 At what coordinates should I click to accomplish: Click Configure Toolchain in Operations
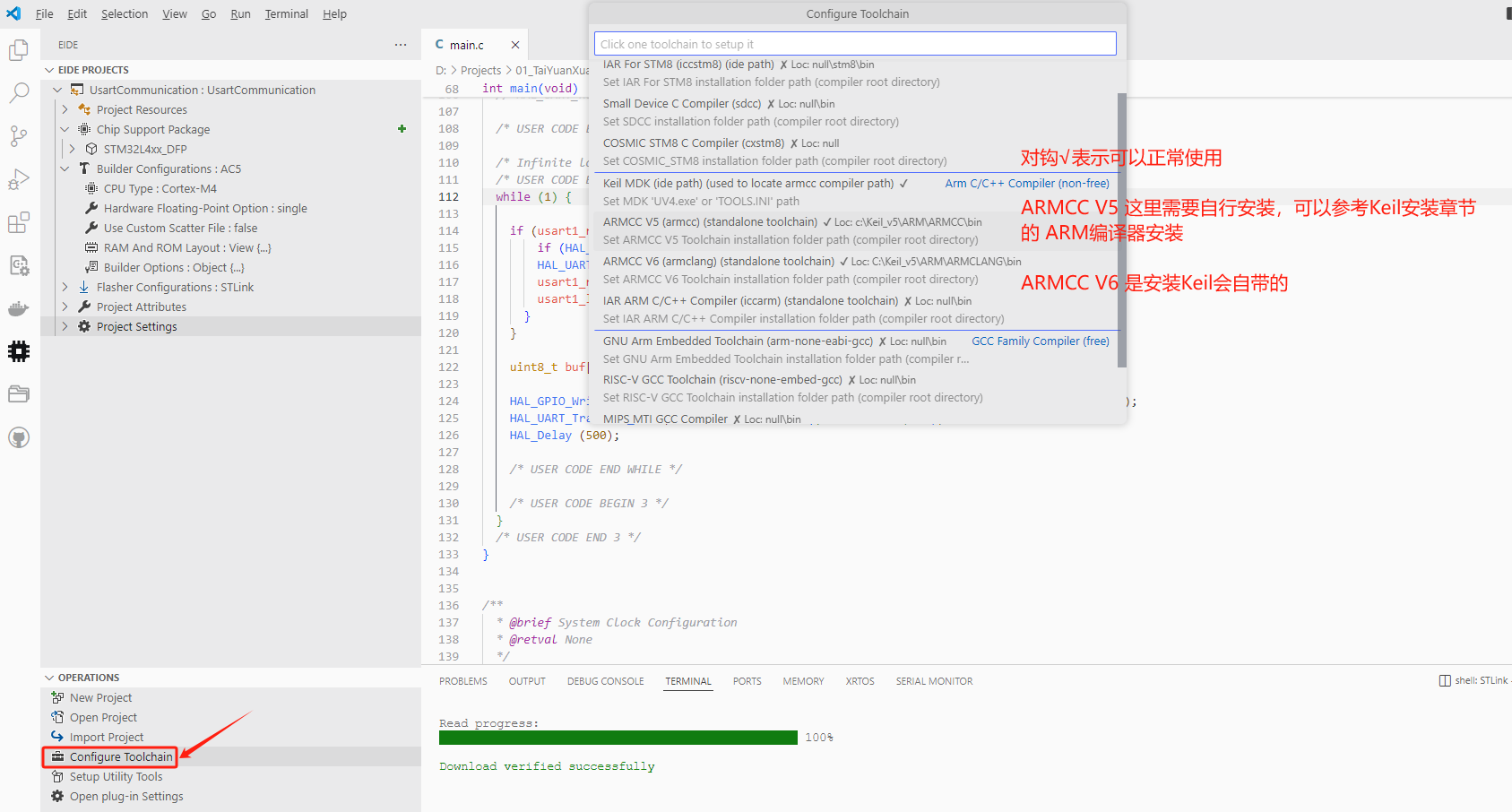(121, 756)
